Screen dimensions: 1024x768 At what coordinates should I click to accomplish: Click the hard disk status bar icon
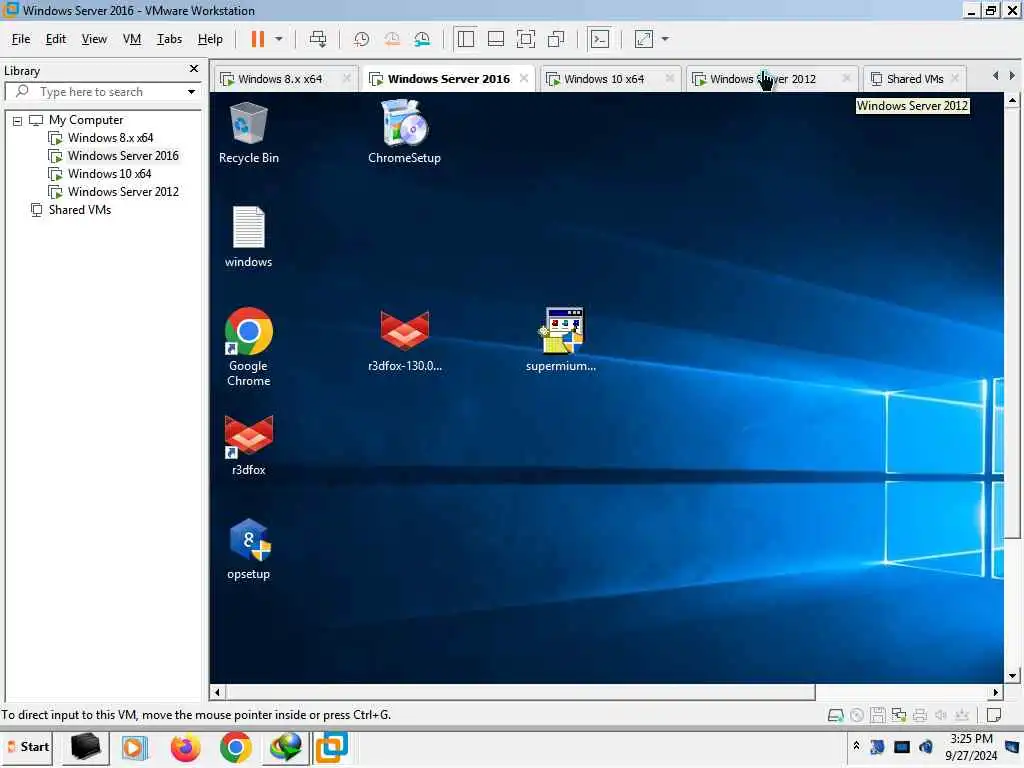[835, 715]
